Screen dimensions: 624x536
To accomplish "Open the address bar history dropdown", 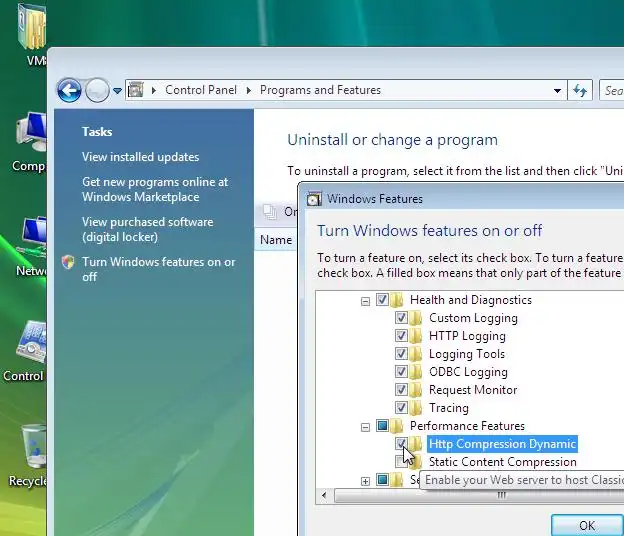I will point(557,91).
